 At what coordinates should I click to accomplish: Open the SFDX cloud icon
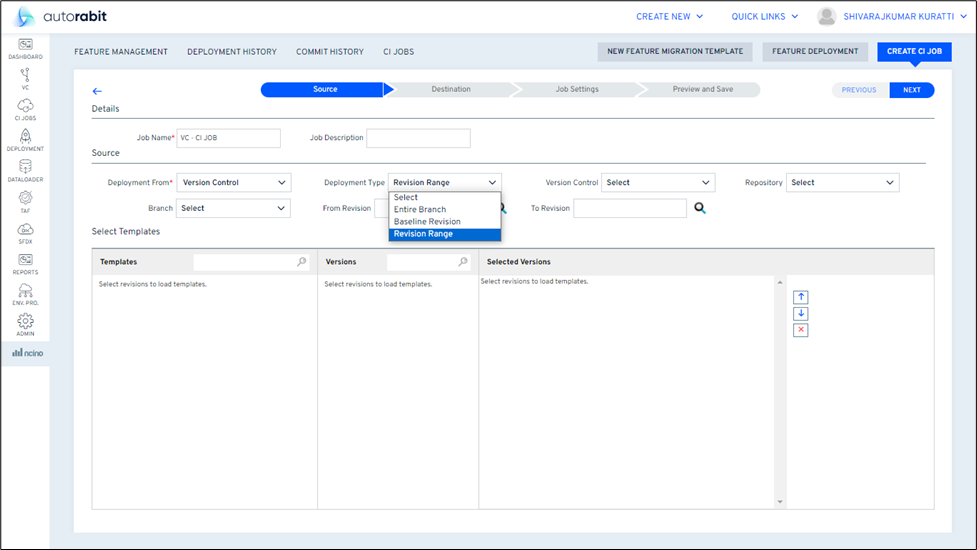(x=25, y=231)
